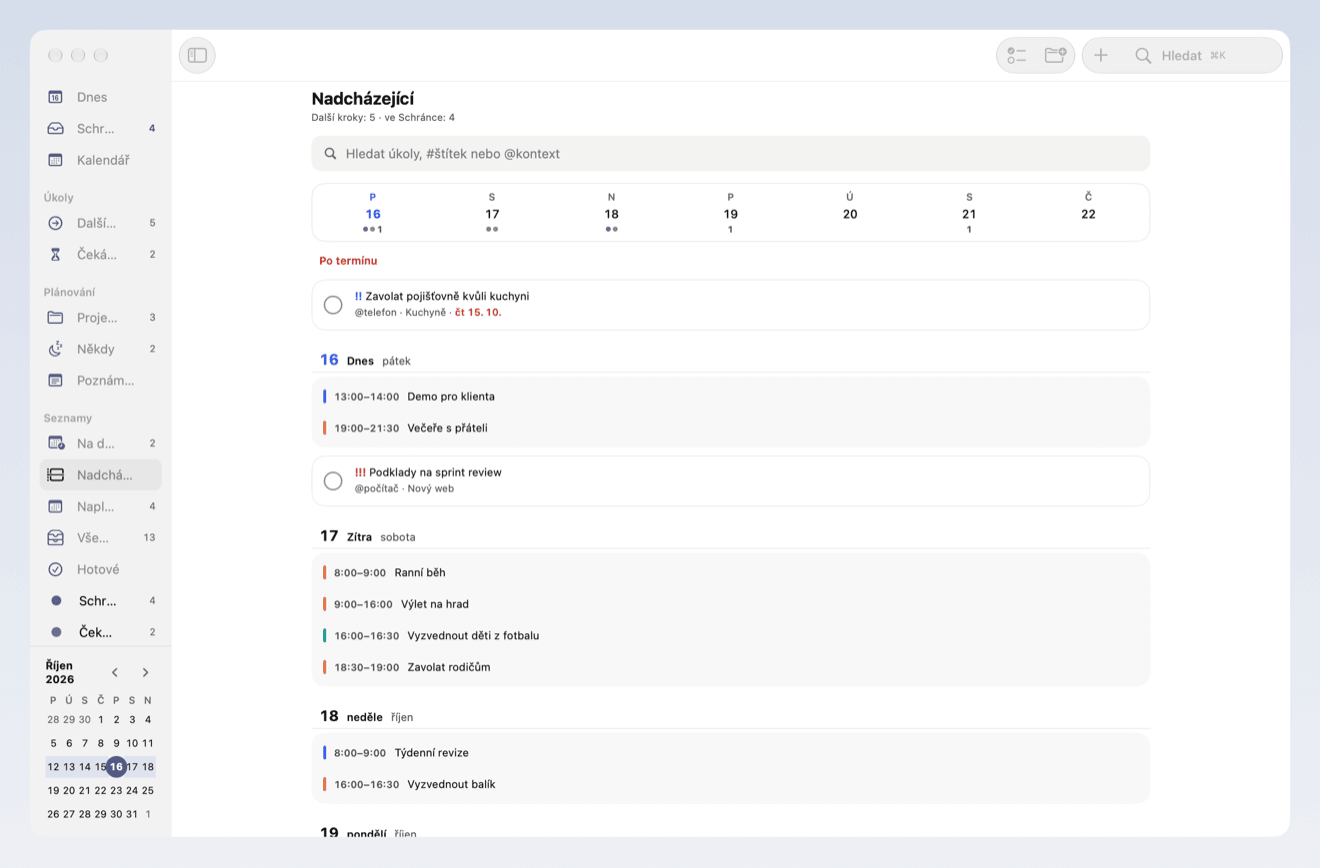Mark Podklady na sprint review complete
Screen dimensions: 1320x868
(x=333, y=481)
